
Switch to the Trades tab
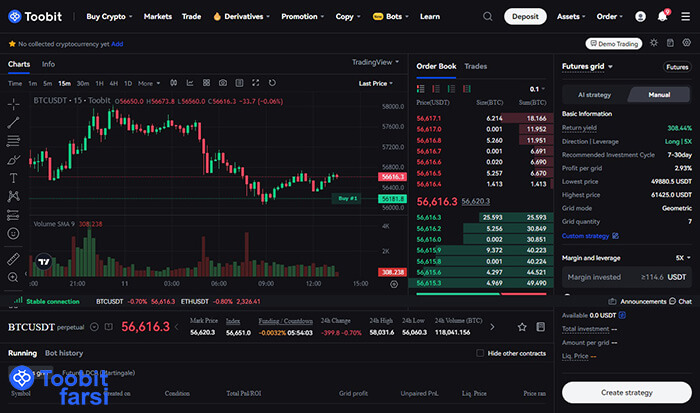click(476, 66)
